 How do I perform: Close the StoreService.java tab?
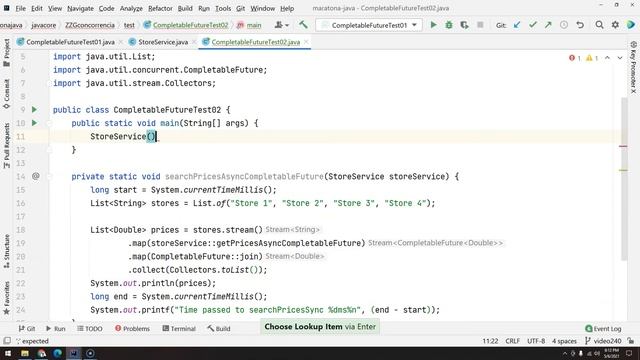coord(193,42)
